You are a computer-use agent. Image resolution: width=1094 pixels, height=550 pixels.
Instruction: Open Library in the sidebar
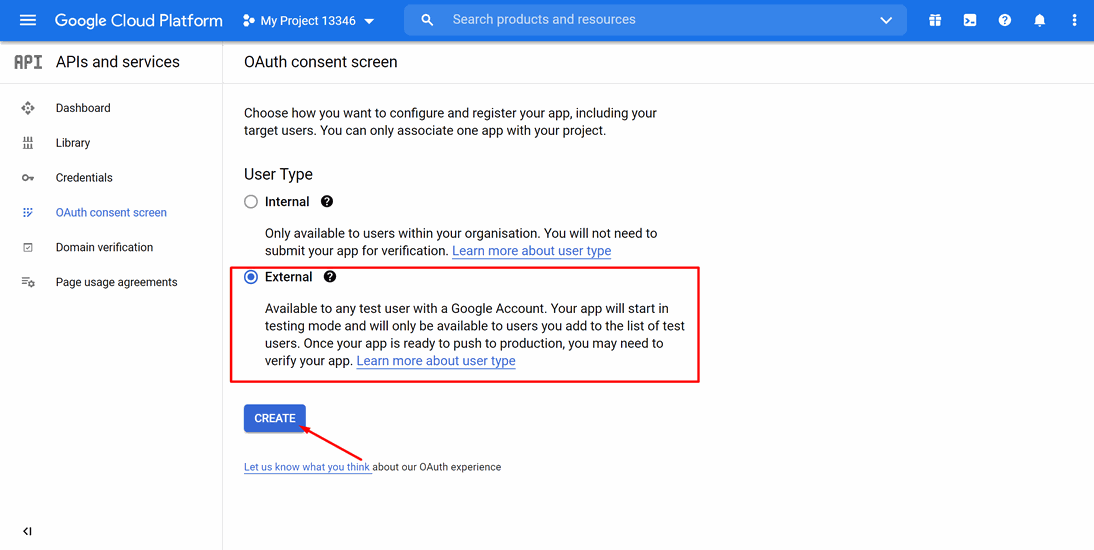(x=73, y=143)
